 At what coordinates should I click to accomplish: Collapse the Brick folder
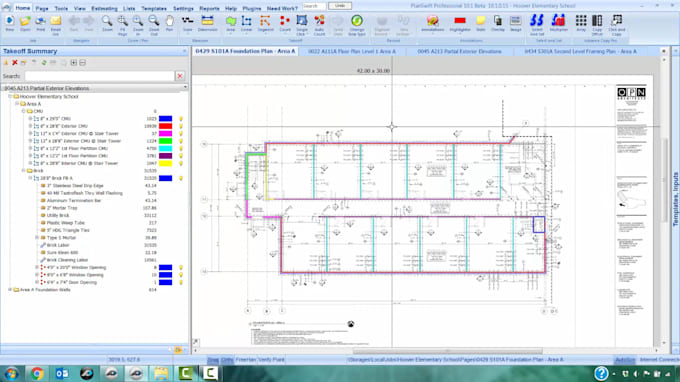point(24,171)
